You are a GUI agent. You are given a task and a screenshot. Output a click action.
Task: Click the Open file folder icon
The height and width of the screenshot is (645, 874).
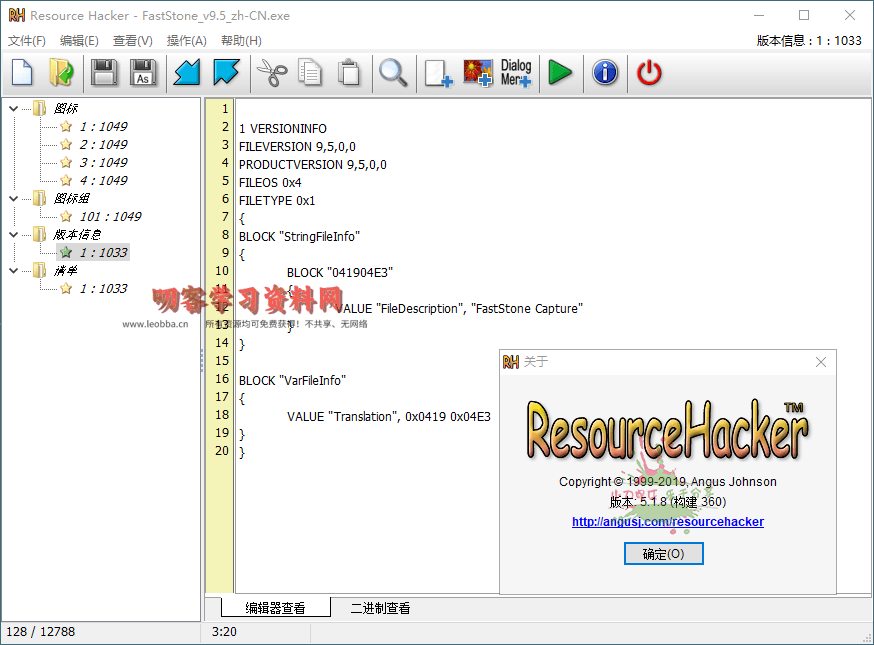[x=61, y=73]
